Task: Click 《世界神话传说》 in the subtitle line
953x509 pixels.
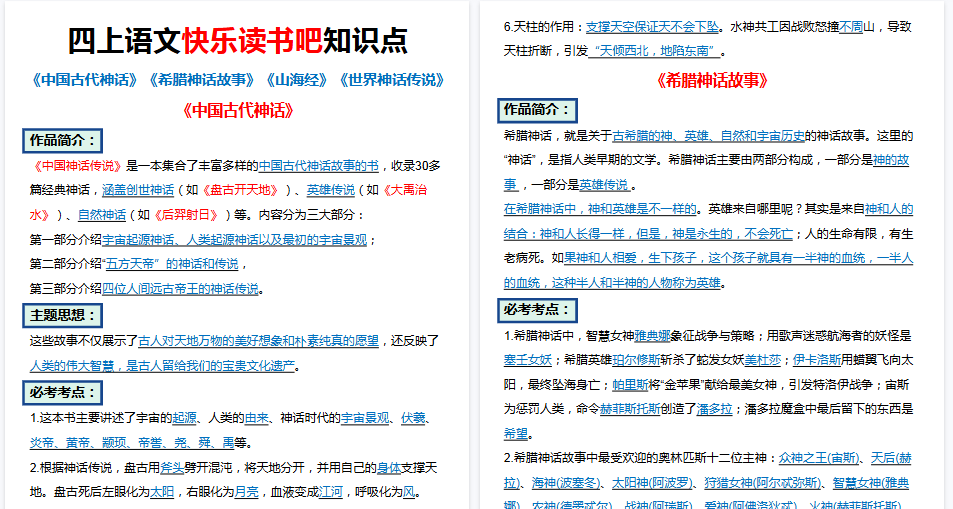Action: 392,80
